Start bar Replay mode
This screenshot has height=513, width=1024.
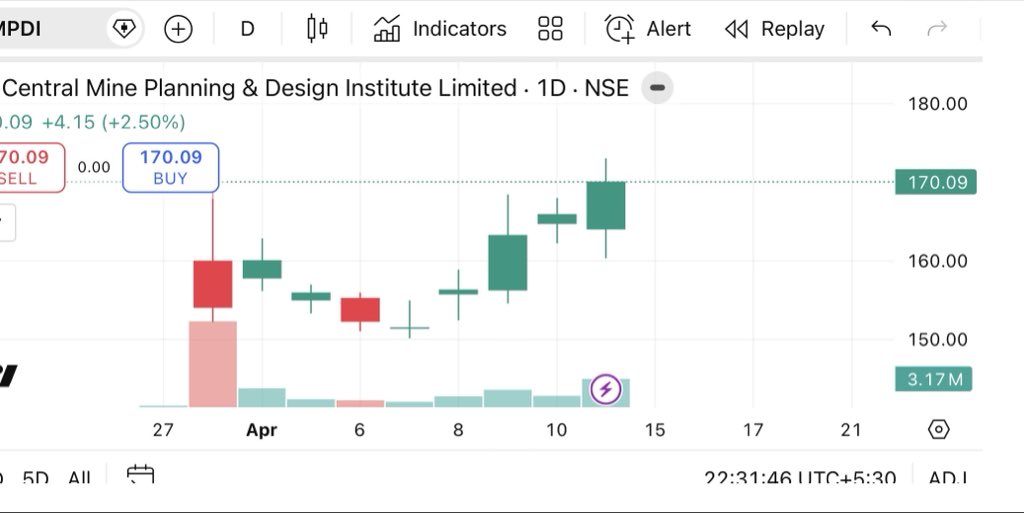[775, 29]
